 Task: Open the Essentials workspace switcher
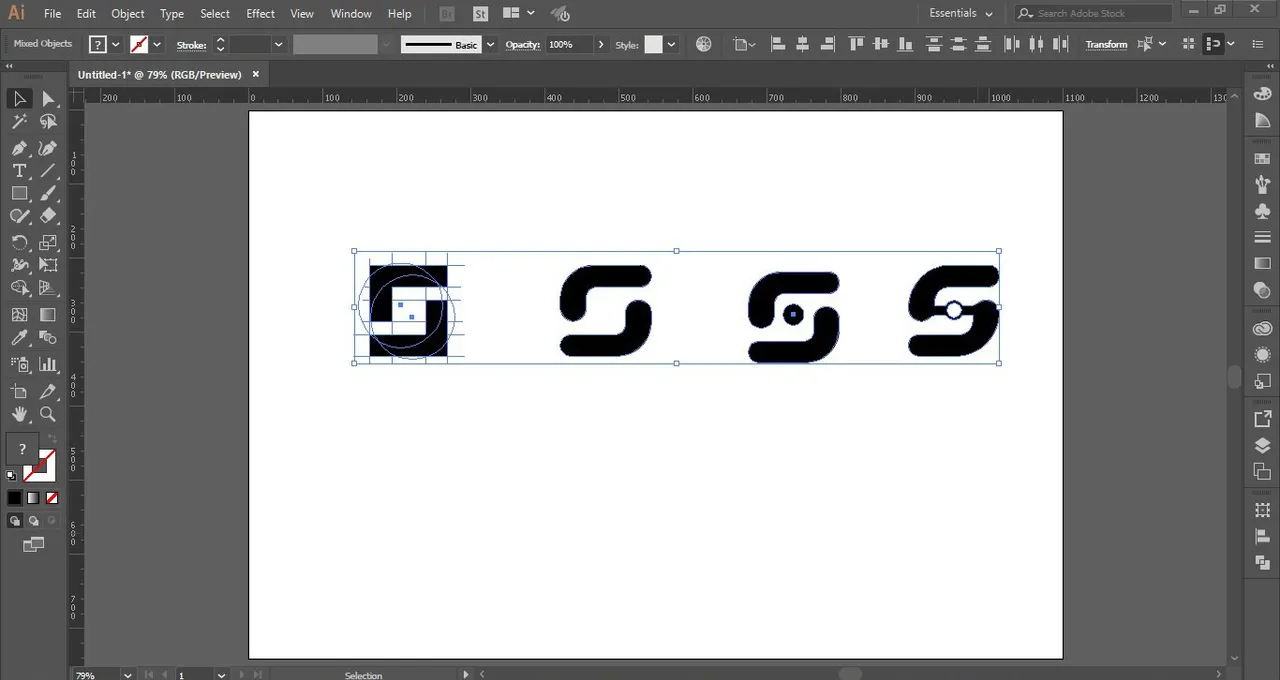coord(961,13)
